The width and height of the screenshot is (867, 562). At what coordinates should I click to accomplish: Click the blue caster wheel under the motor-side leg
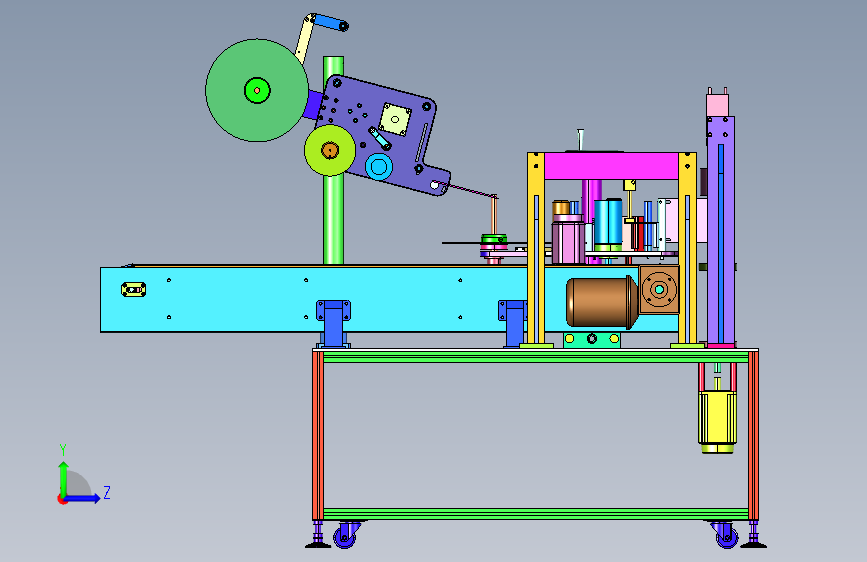[727, 537]
